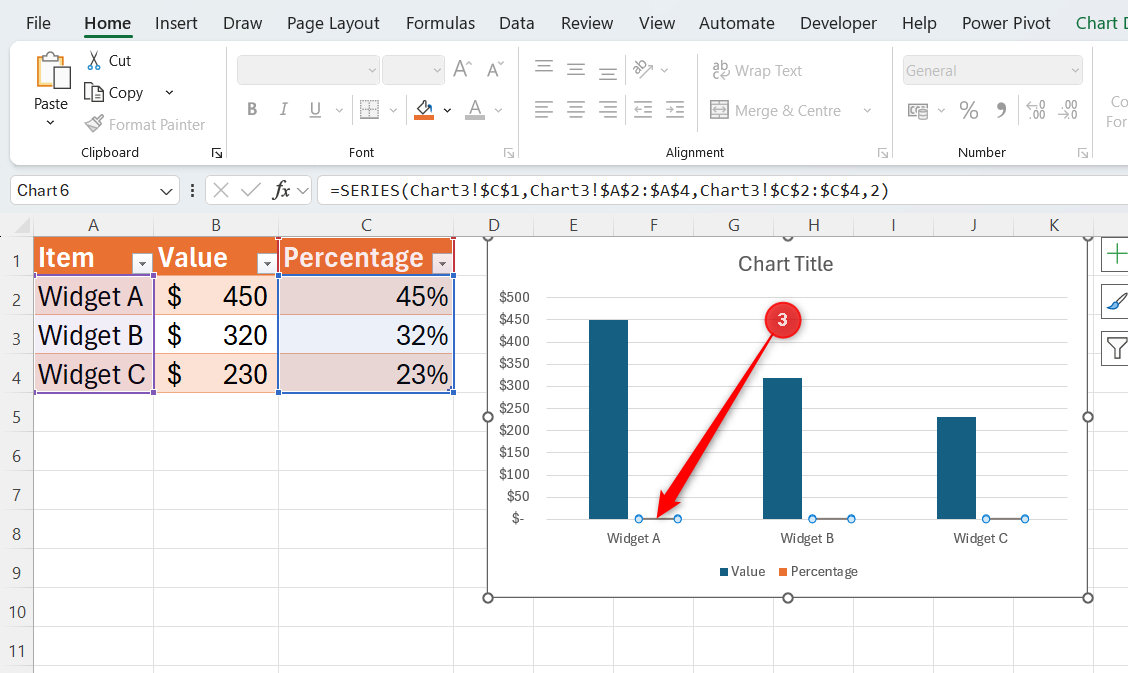Open the Value column filter dropdown

click(267, 264)
